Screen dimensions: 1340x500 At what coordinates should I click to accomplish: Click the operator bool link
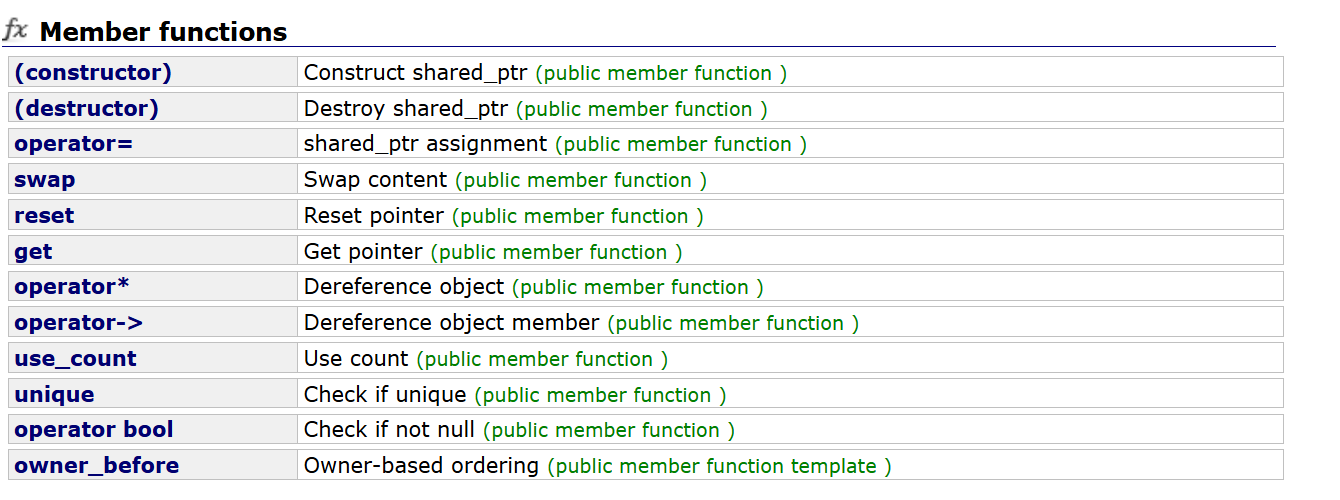pos(93,430)
